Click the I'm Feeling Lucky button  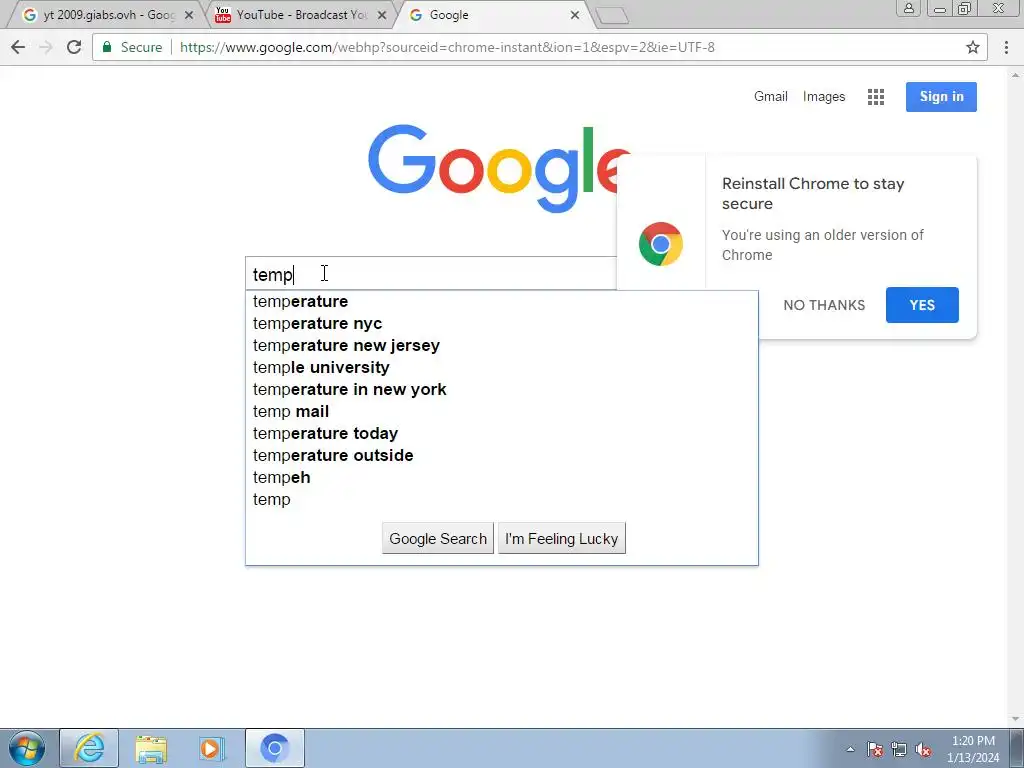pyautogui.click(x=562, y=539)
